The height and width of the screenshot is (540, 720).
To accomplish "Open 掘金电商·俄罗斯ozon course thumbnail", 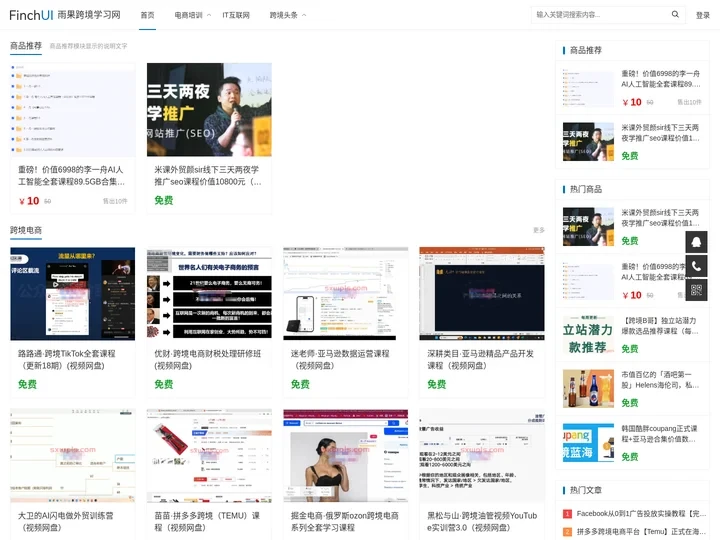I will coord(345,456).
